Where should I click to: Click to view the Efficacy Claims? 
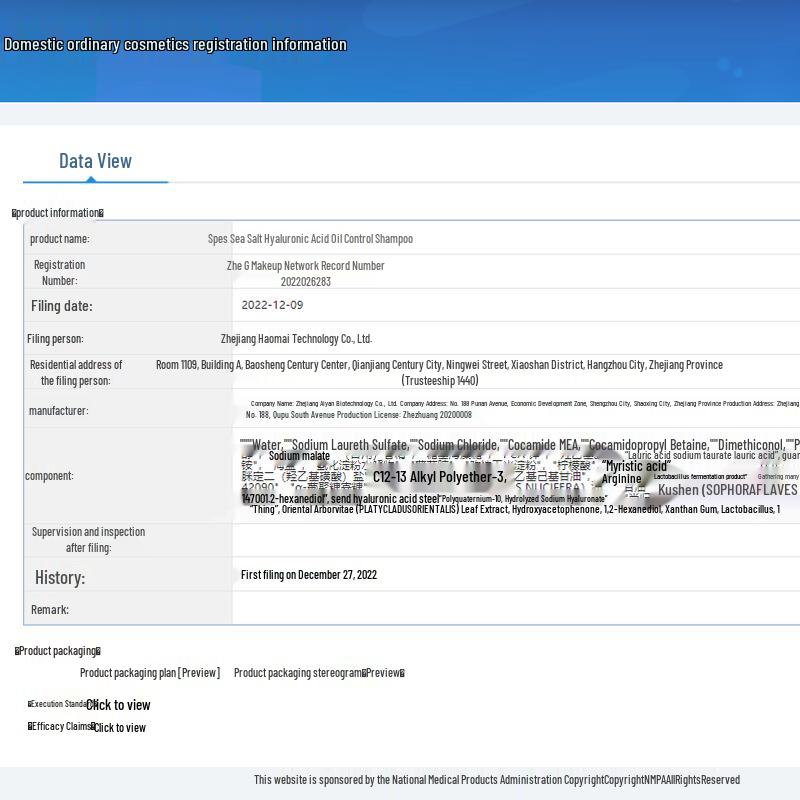119,727
